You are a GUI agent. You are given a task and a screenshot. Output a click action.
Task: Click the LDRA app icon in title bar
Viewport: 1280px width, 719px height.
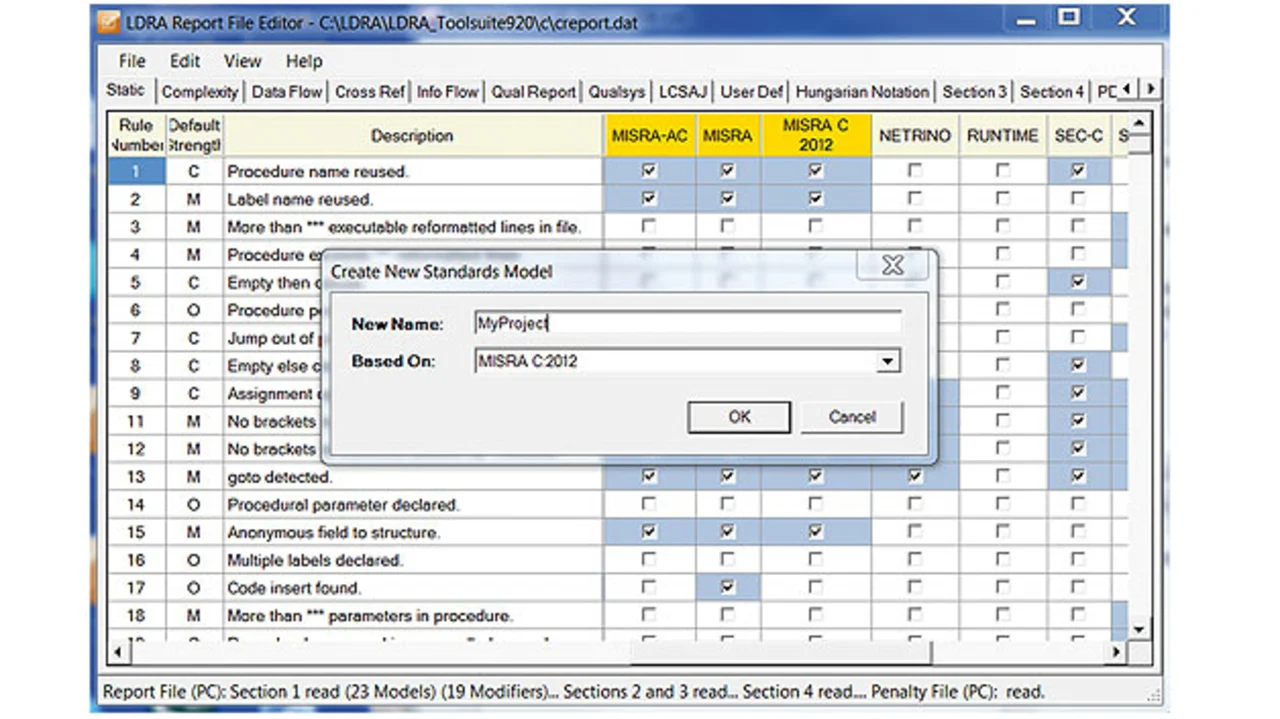107,22
